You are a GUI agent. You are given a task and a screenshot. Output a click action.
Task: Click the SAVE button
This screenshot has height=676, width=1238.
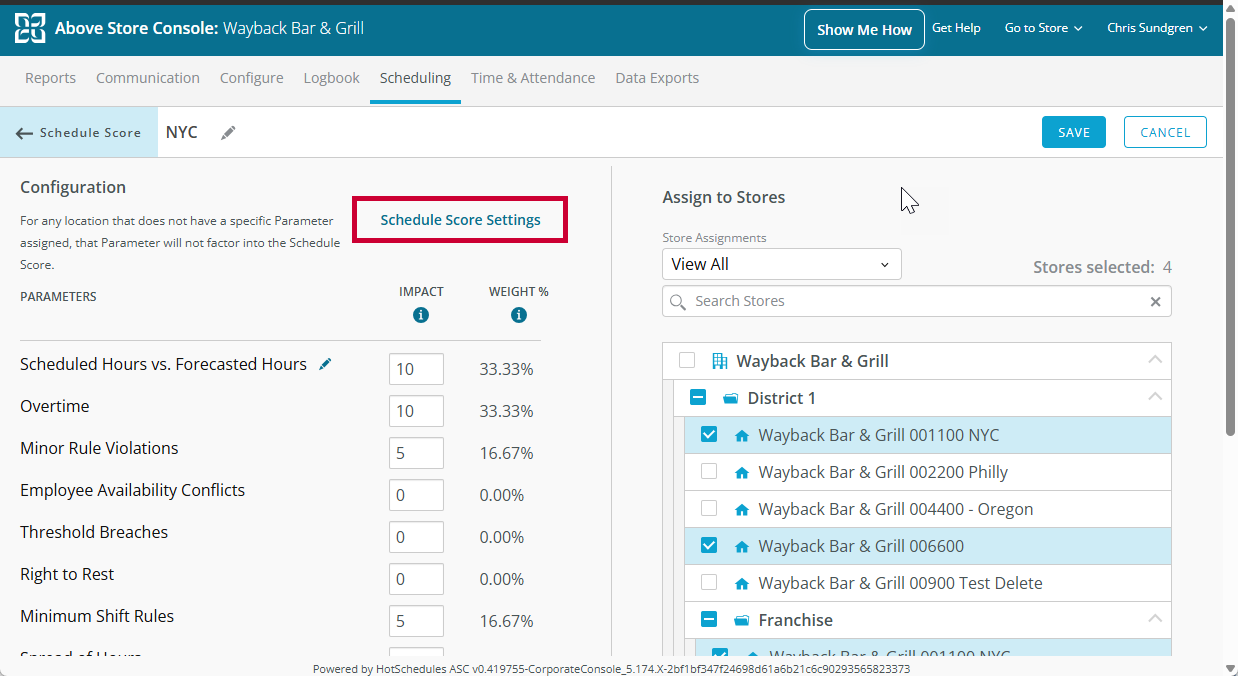[1074, 132]
